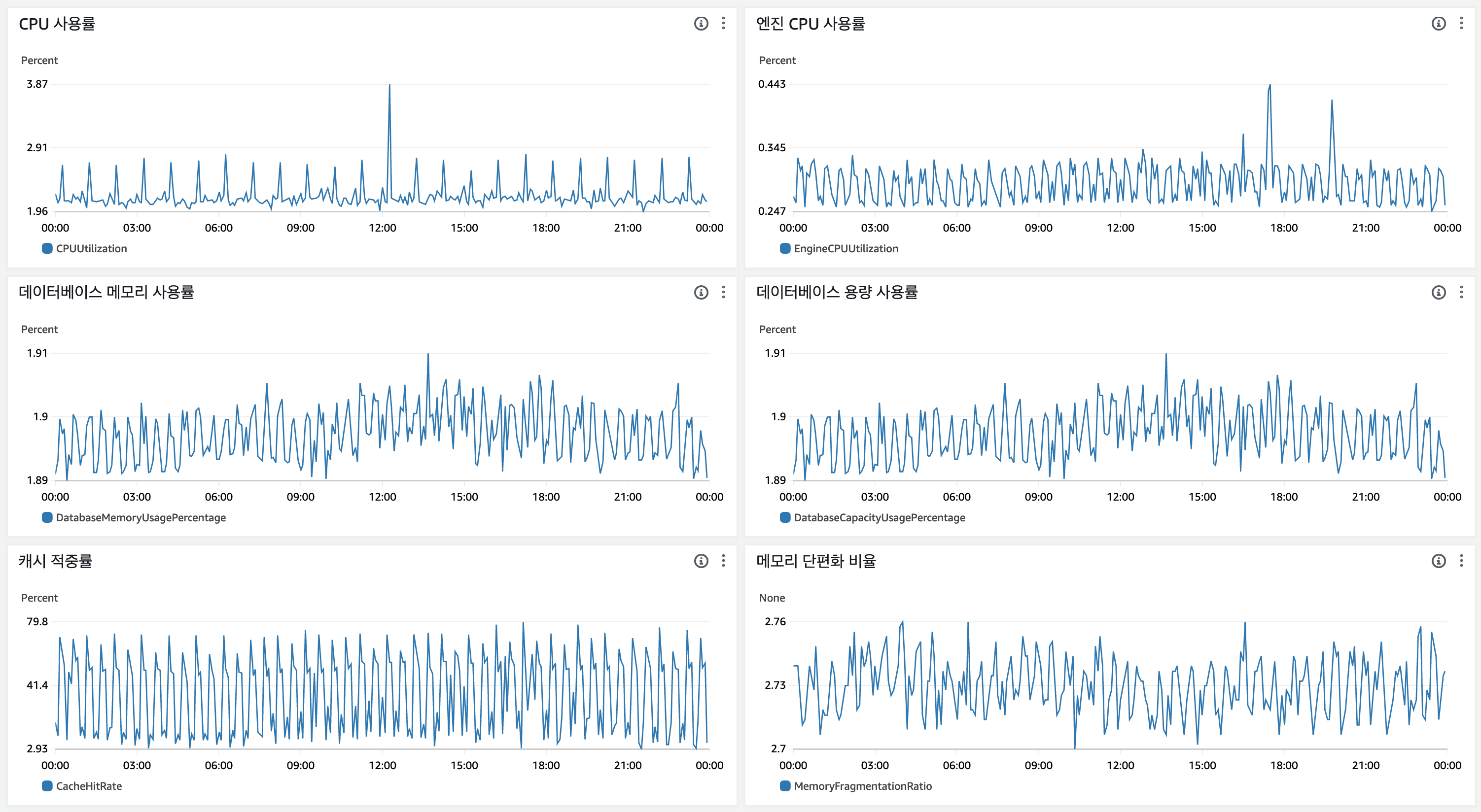Open three-dot menu of 엔진 CPU 사용률 widget
1481x812 pixels.
1461,24
